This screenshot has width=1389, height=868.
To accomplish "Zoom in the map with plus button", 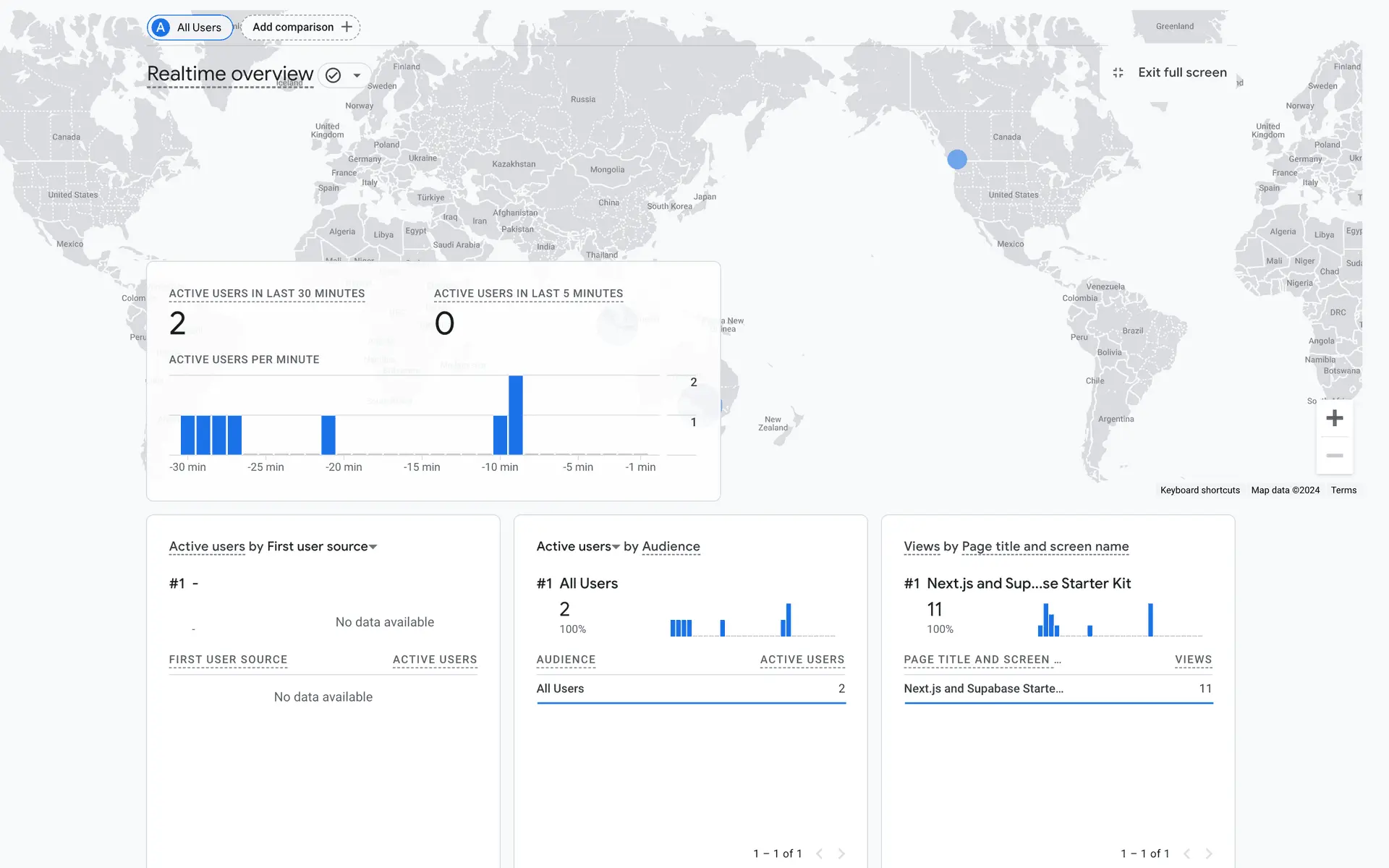I will pos(1334,418).
